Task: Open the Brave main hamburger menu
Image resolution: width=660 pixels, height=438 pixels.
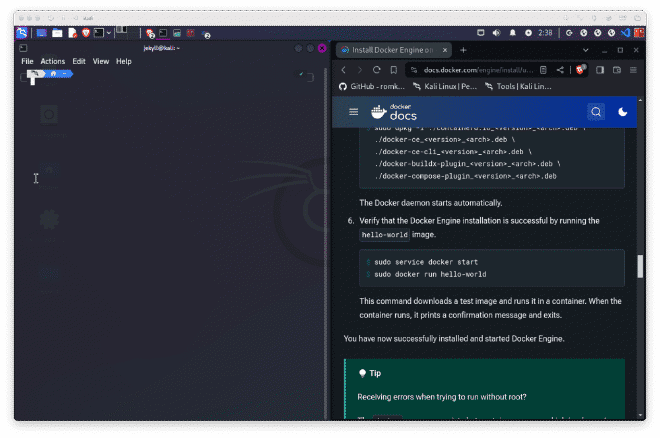Action: point(633,70)
